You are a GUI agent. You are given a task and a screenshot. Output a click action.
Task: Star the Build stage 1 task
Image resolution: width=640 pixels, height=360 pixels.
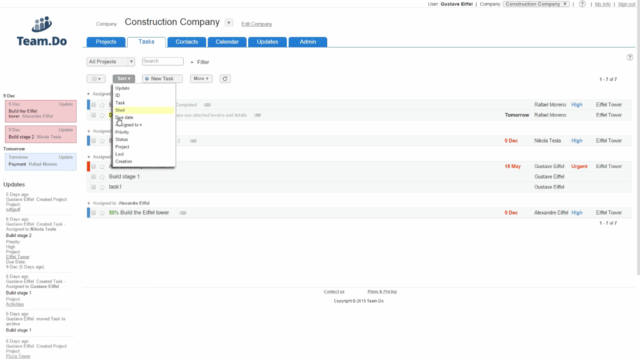click(102, 177)
